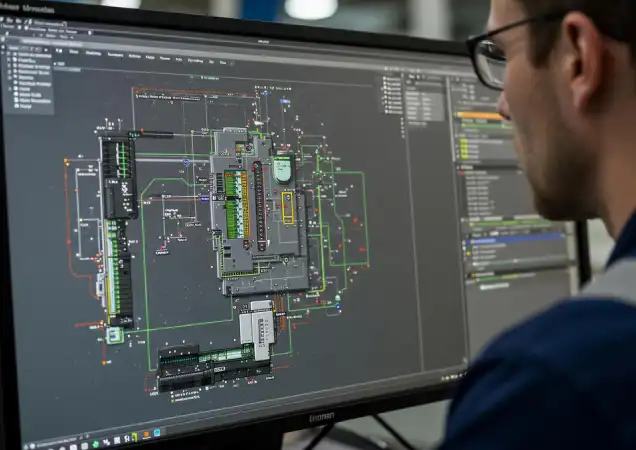Click the properties table in the middle-right panel

coord(425,105)
